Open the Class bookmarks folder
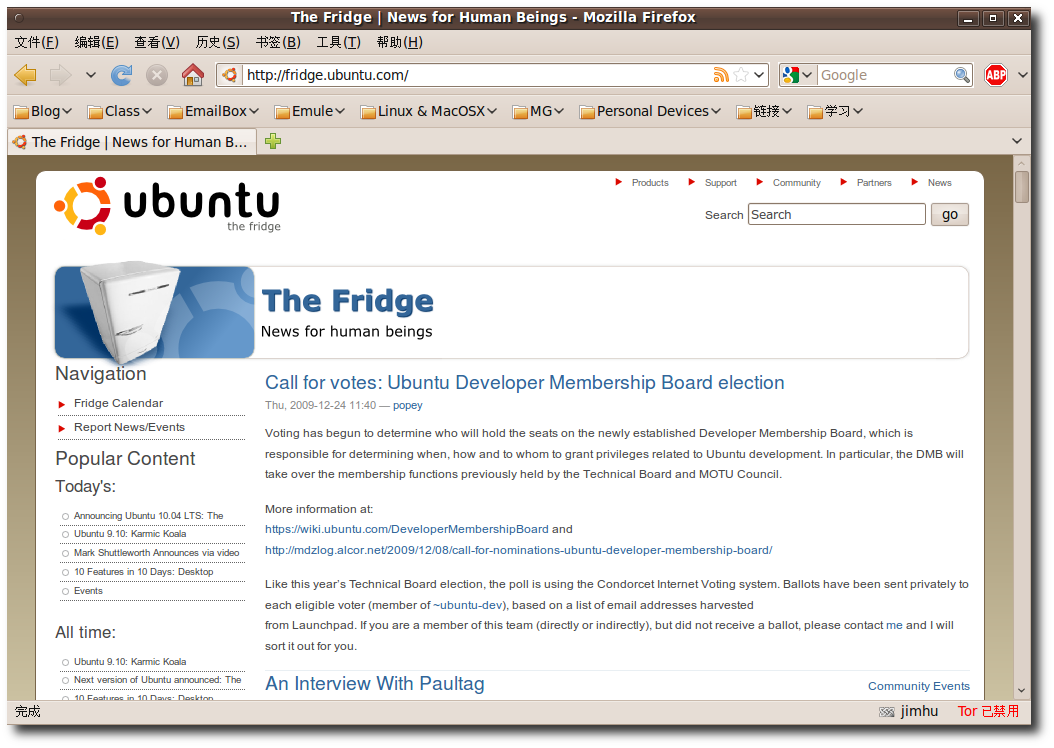 click(120, 112)
